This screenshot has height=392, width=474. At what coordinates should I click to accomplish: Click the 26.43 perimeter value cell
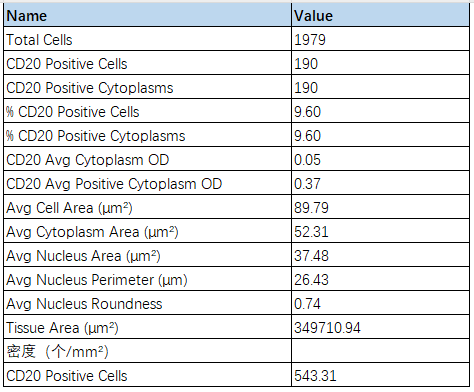pyautogui.click(x=380, y=279)
